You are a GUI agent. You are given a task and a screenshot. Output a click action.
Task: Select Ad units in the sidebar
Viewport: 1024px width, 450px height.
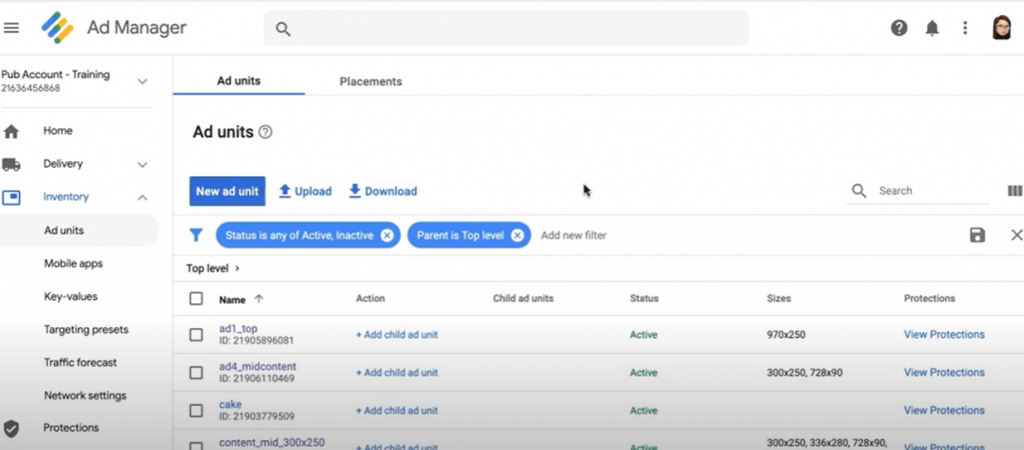tap(64, 231)
